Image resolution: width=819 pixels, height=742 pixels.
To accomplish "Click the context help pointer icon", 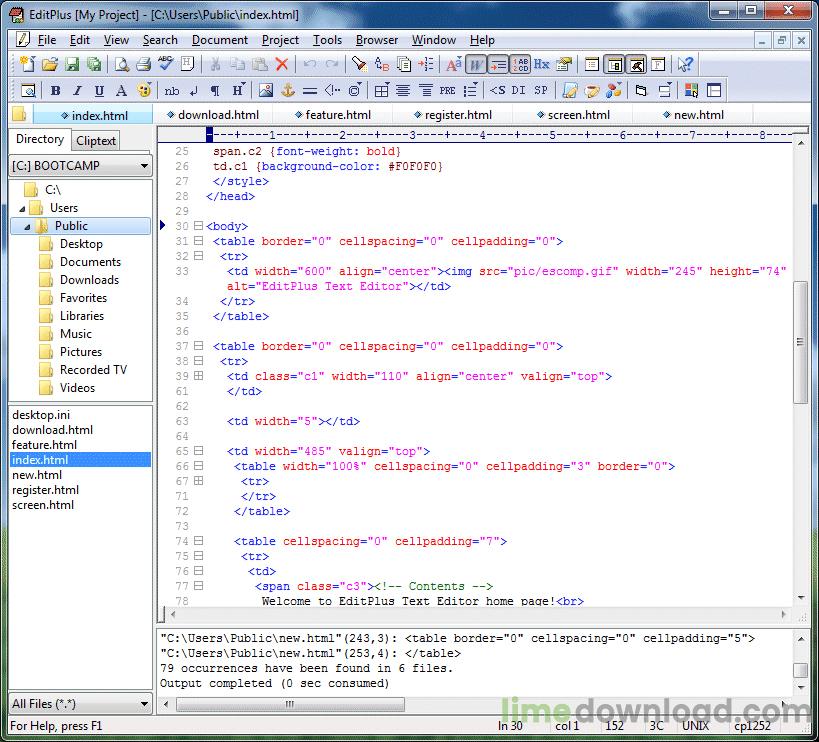I will coord(685,64).
